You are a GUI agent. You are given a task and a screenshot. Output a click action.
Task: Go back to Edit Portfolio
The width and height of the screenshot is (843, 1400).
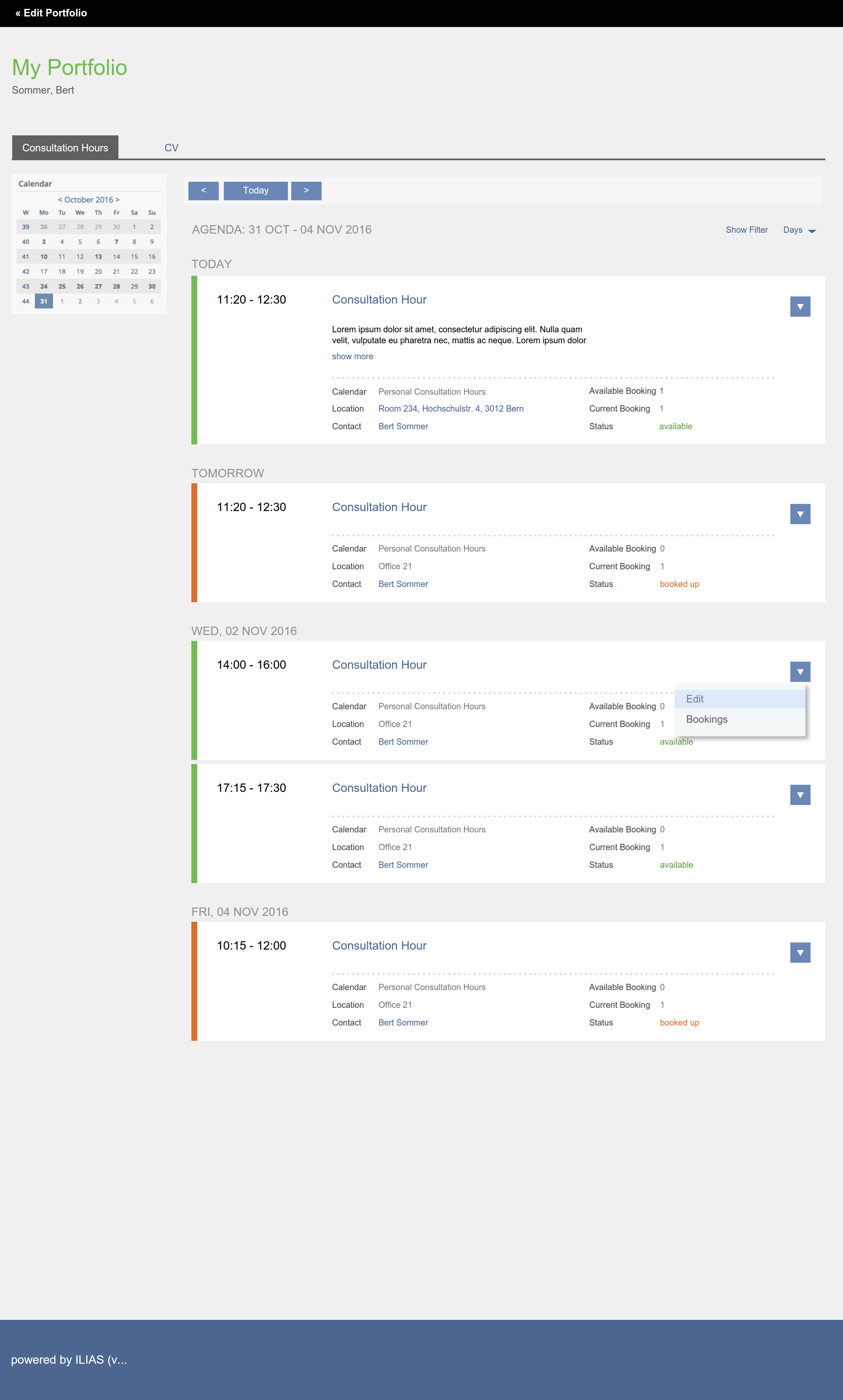51,13
